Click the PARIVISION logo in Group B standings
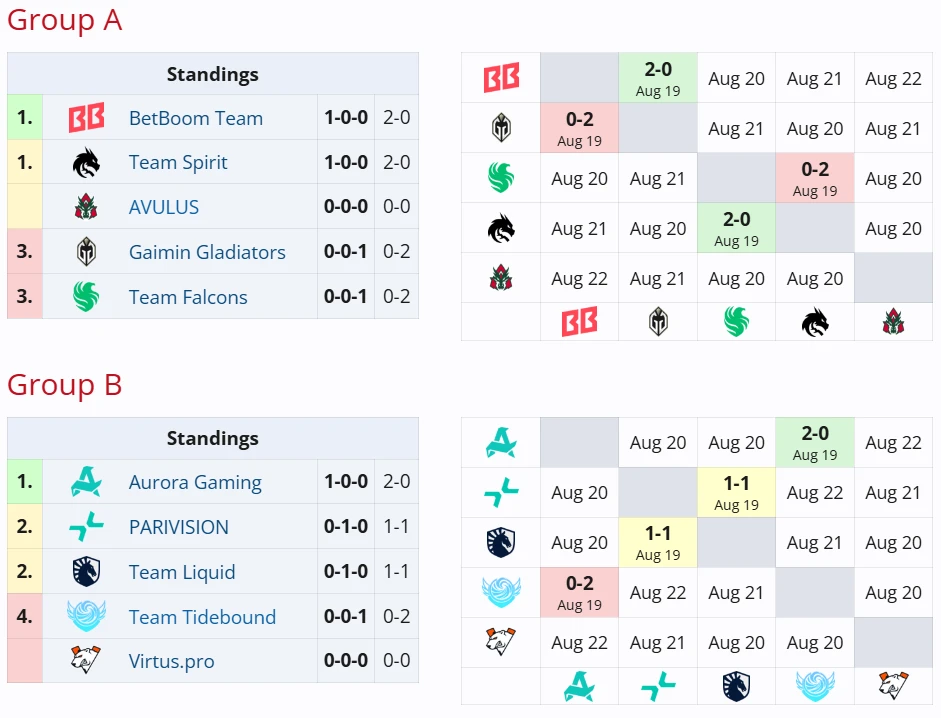The image size is (941, 718). [x=86, y=526]
